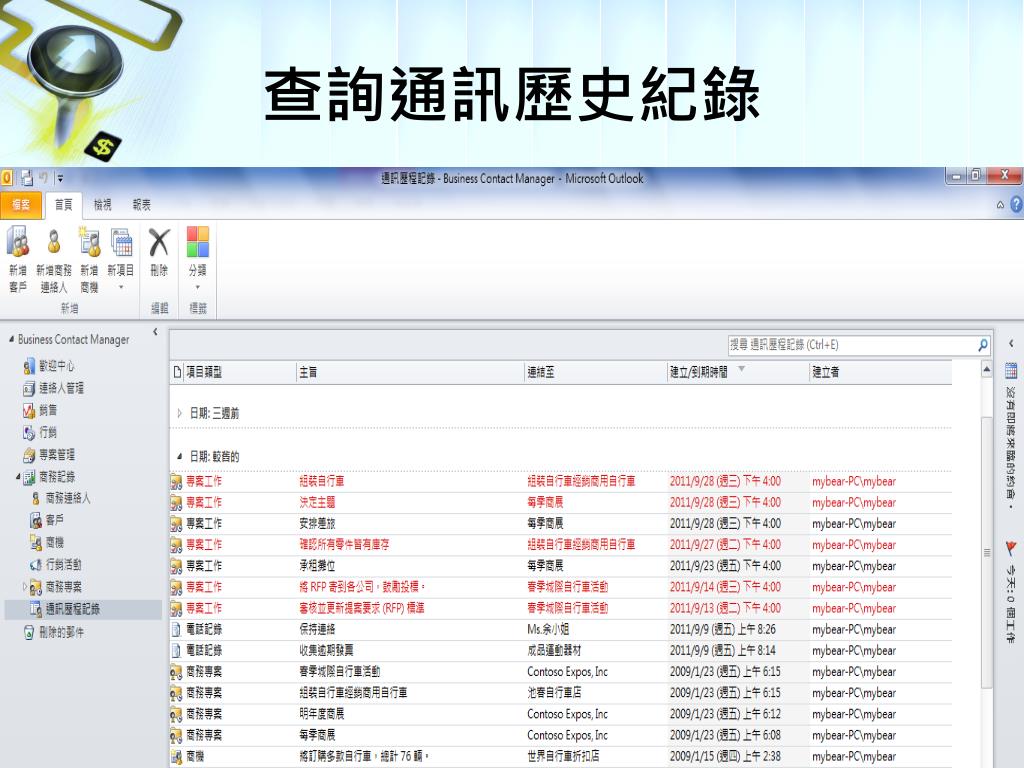This screenshot has height=768, width=1024.
Task: Select the 審核並更新提案要求 (RFP) 標準 row
Action: 560,608
